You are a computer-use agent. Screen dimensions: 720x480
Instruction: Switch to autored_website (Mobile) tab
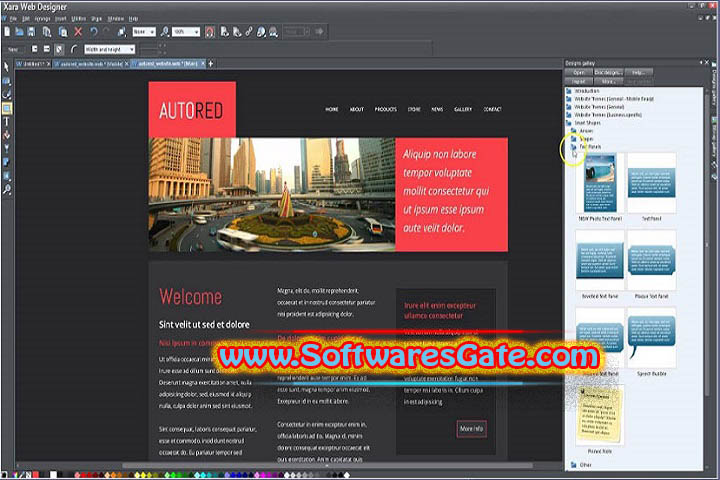click(x=91, y=64)
